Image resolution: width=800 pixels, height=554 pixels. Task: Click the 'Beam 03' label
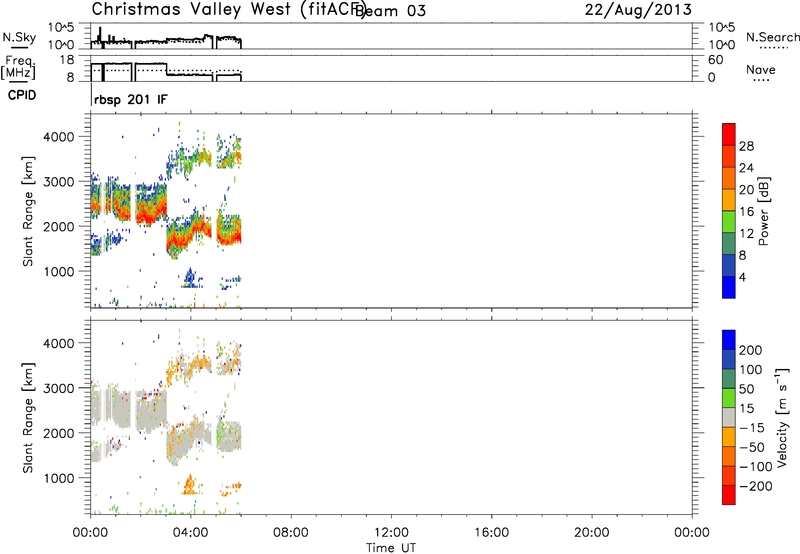[390, 10]
